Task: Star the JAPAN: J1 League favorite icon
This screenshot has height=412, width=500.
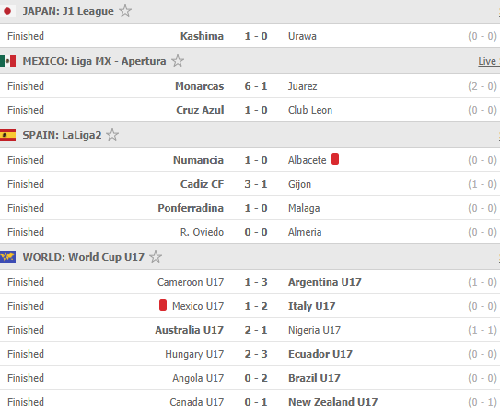Action: click(x=125, y=11)
